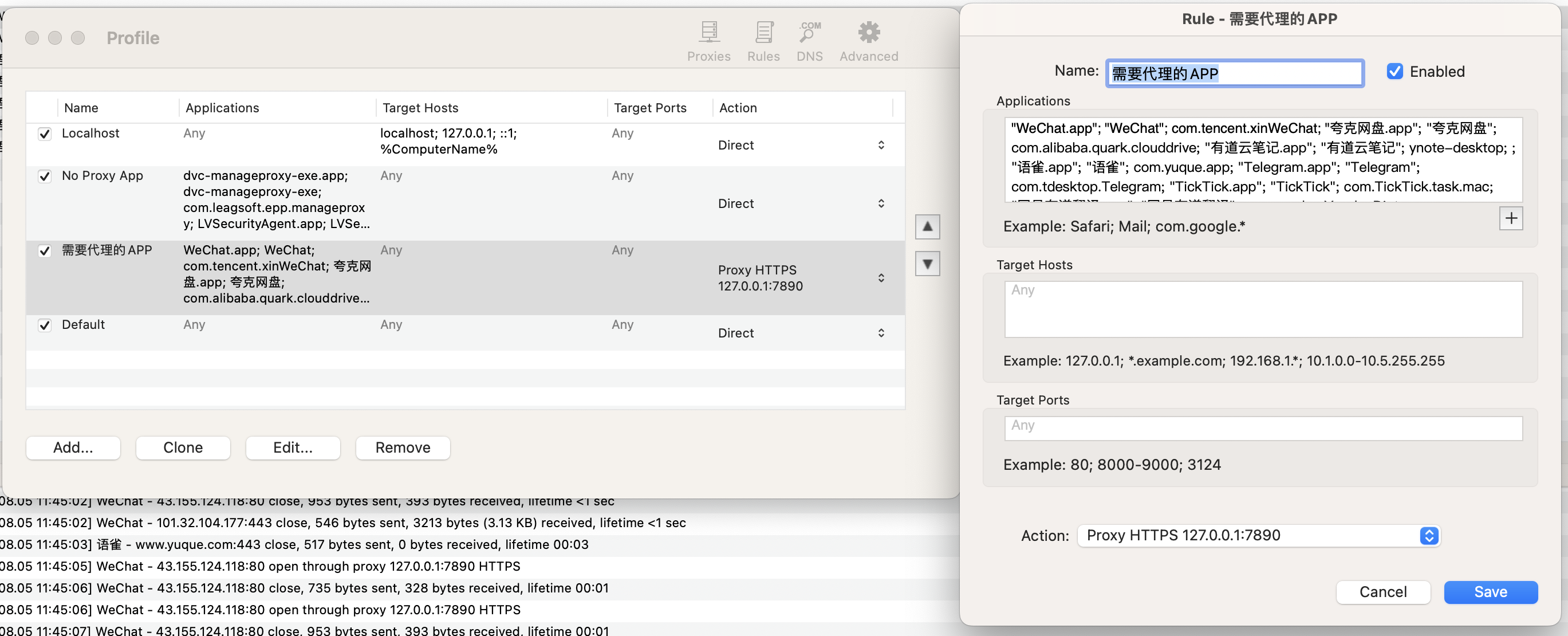Click the Remove button

pyautogui.click(x=403, y=447)
